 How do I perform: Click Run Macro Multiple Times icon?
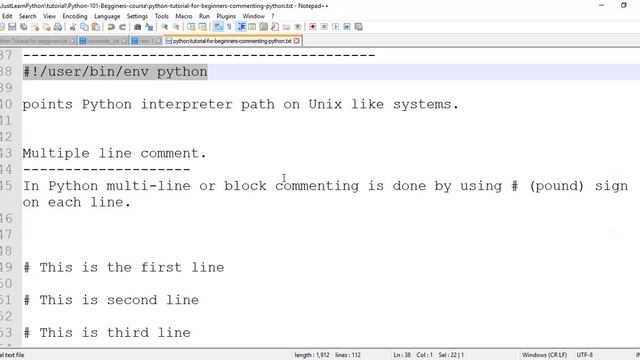(x=347, y=27)
